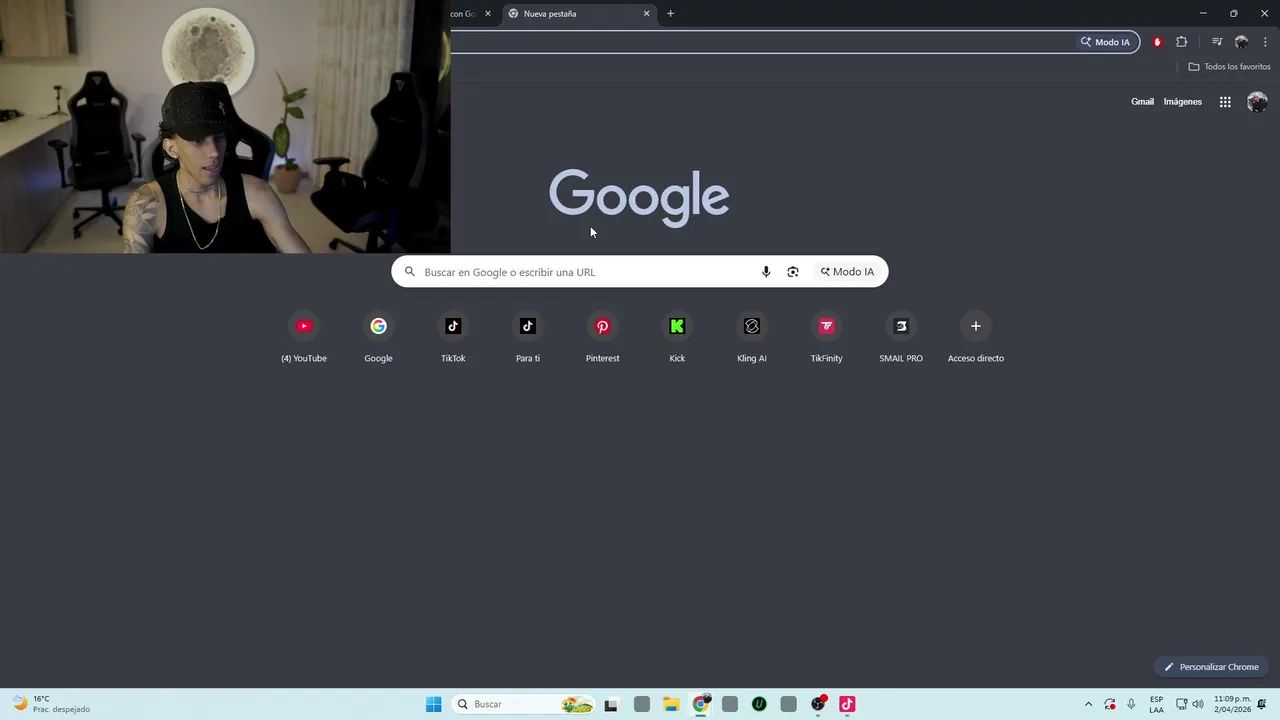Click the magnifier icon in the search box
The image size is (1280, 720).
[410, 272]
